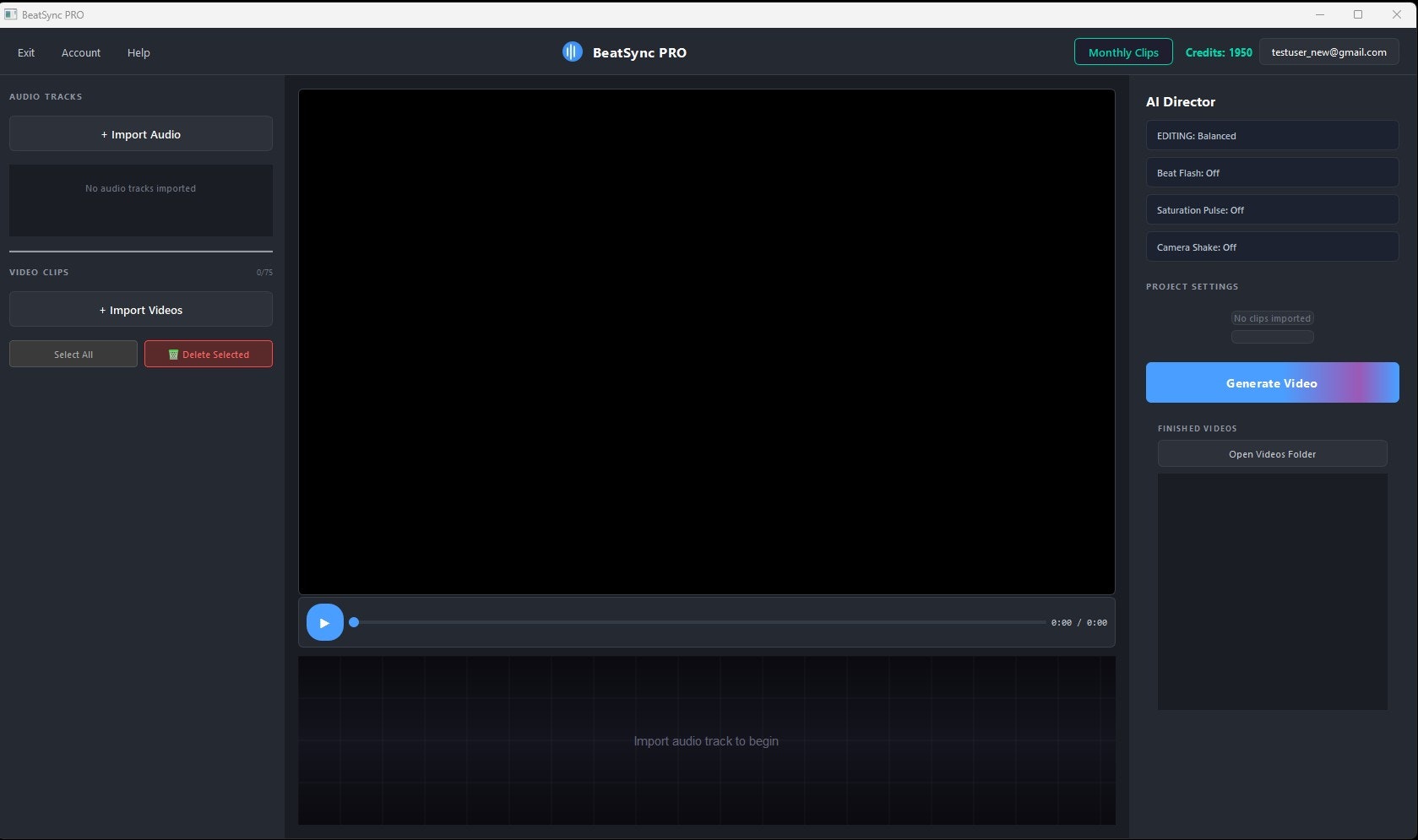Click the Import Audio plus icon
The image size is (1418, 840).
(x=105, y=134)
